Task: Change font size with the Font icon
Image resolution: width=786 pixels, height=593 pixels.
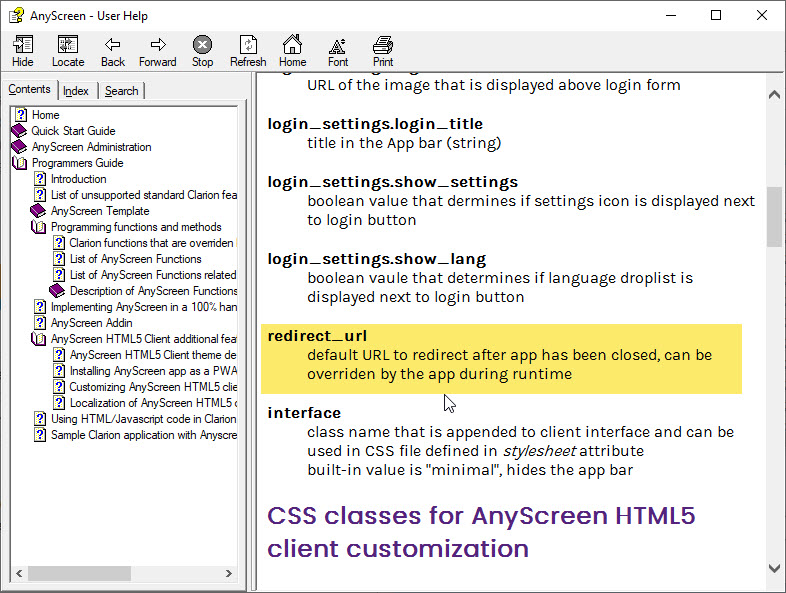Action: 338,51
